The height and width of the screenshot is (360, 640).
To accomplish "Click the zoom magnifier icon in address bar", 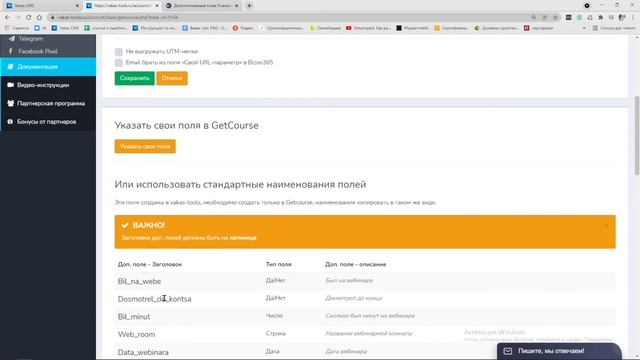I will click(x=534, y=18).
